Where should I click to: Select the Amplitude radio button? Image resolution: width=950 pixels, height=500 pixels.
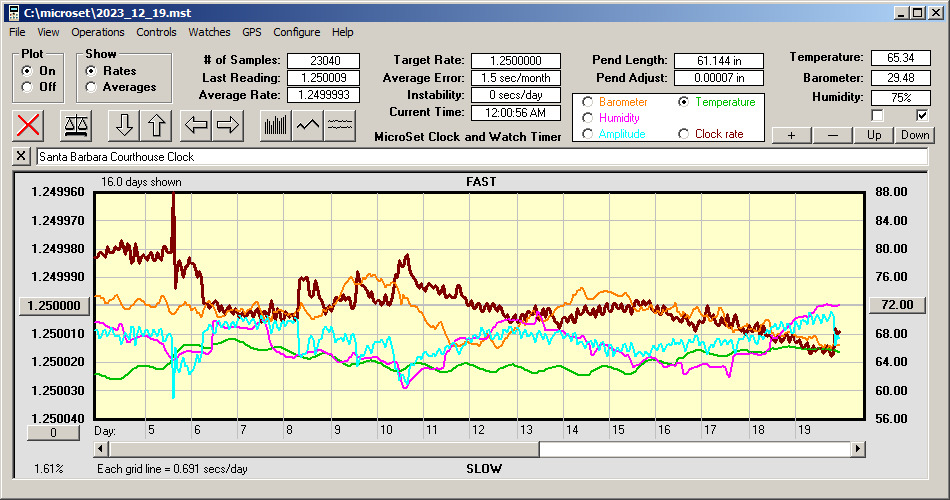[x=587, y=134]
